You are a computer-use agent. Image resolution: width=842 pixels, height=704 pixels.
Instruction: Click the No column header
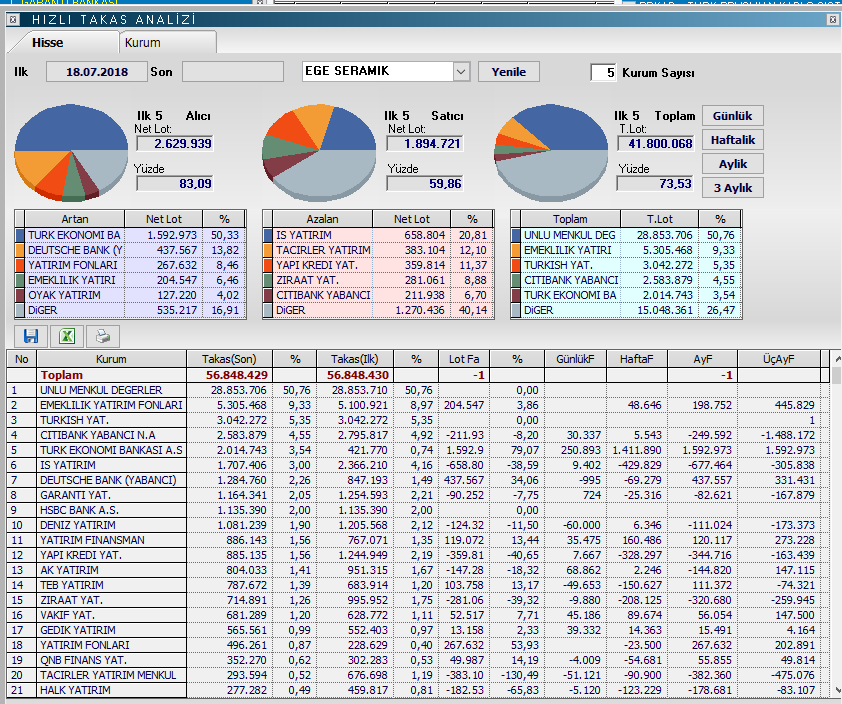(x=21, y=359)
